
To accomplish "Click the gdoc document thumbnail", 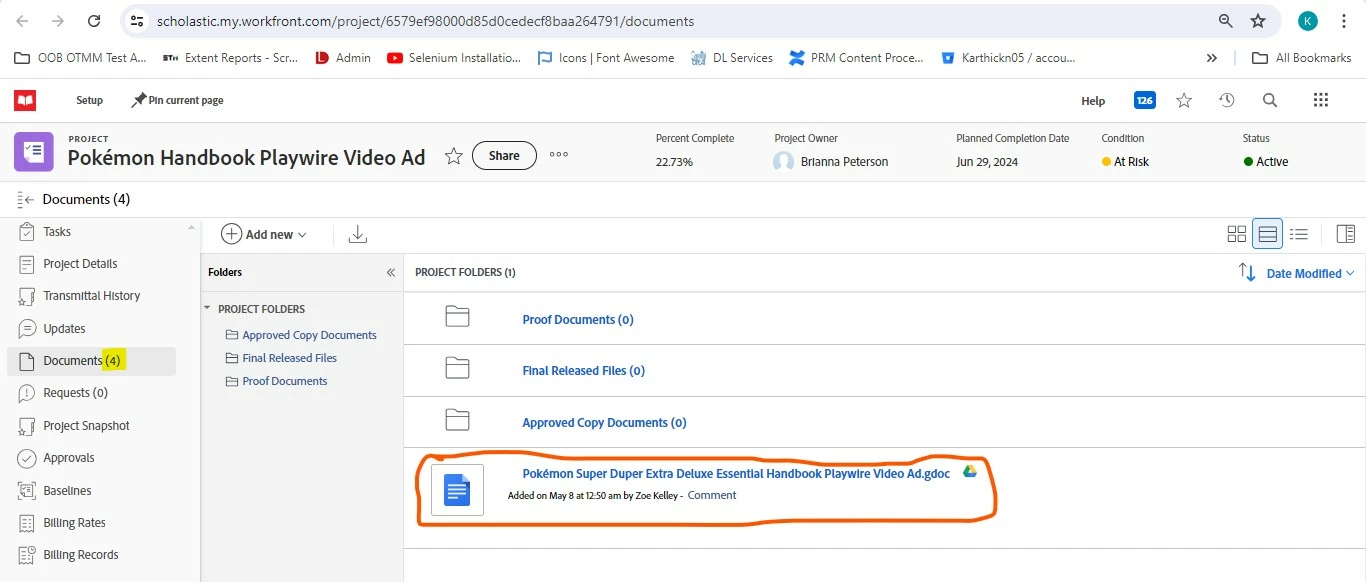I will tap(457, 490).
